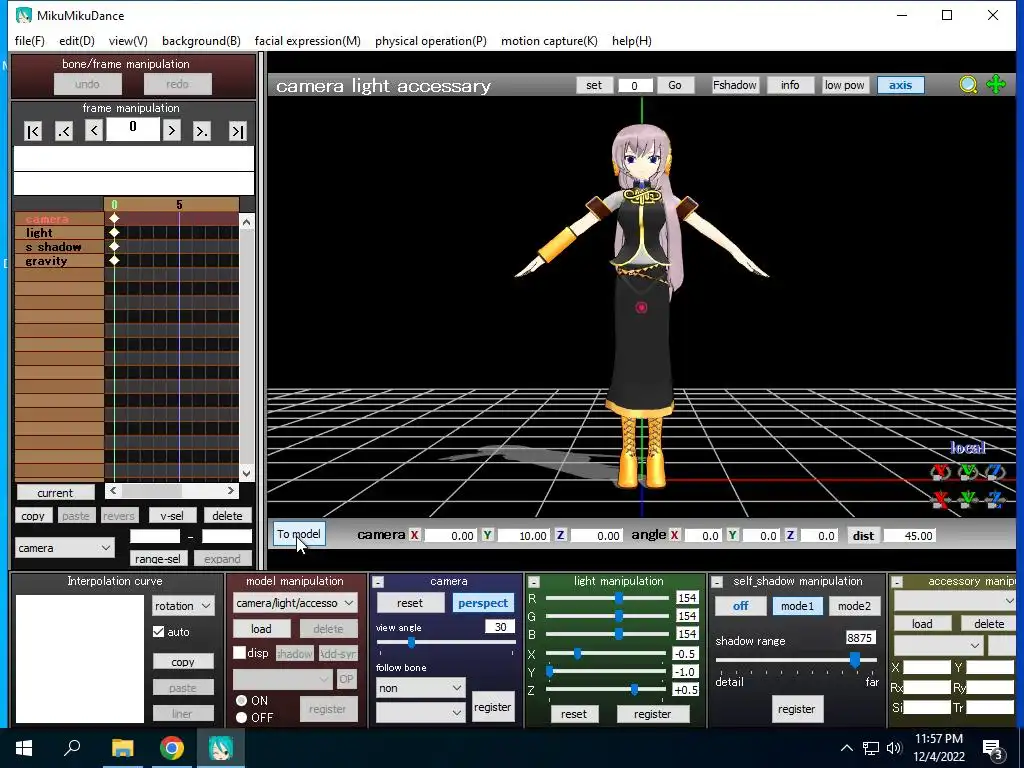The height and width of the screenshot is (768, 1024).
Task: Jump to first frame button
Action: click(x=33, y=131)
